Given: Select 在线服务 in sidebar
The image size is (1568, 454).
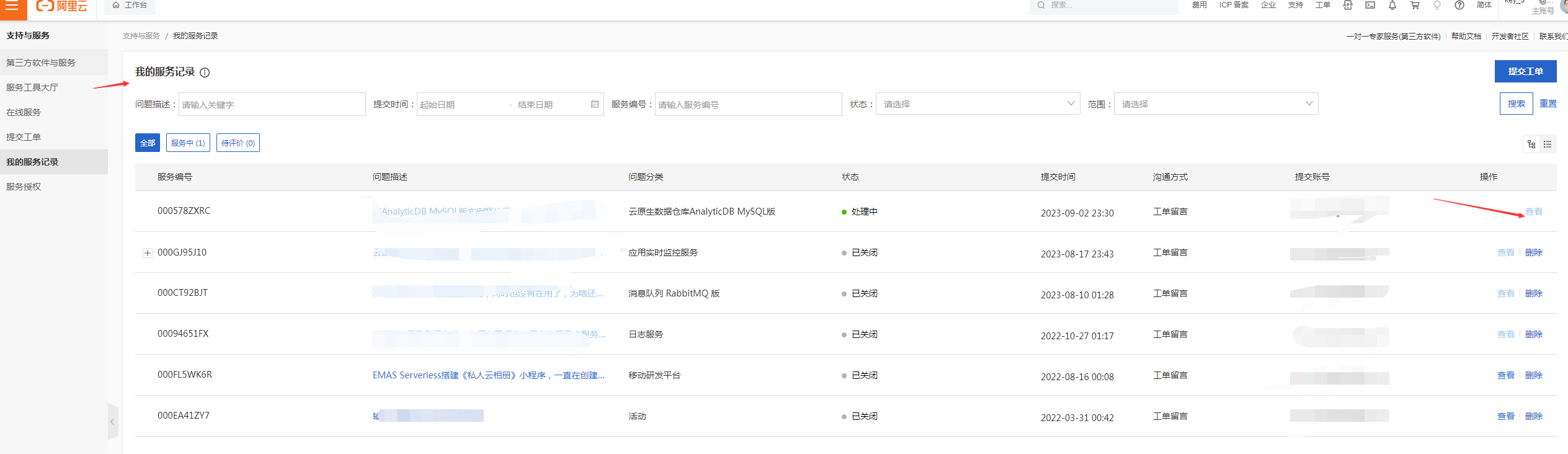Looking at the screenshot, I should coord(54,112).
